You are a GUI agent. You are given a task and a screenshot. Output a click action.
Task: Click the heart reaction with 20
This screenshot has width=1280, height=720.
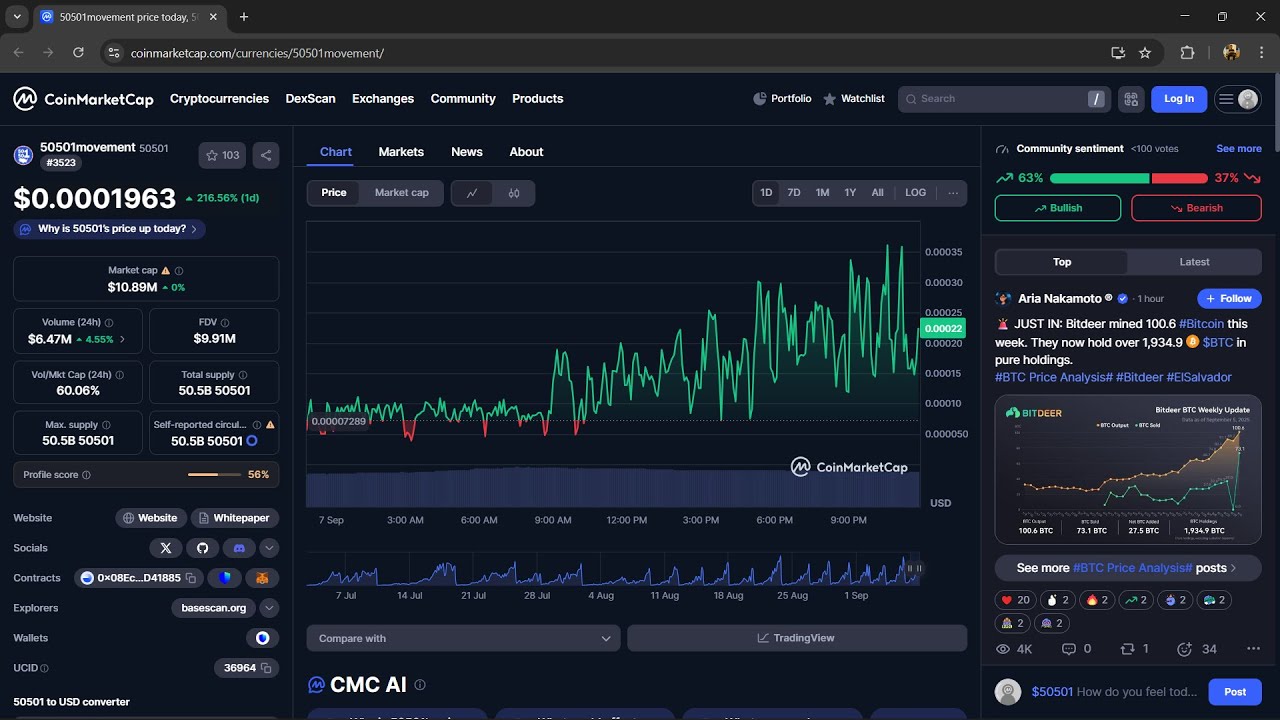click(x=1015, y=600)
